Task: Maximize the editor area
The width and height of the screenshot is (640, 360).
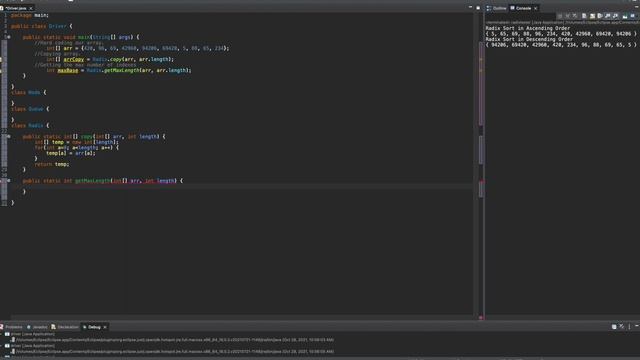Action: [x=478, y=7]
